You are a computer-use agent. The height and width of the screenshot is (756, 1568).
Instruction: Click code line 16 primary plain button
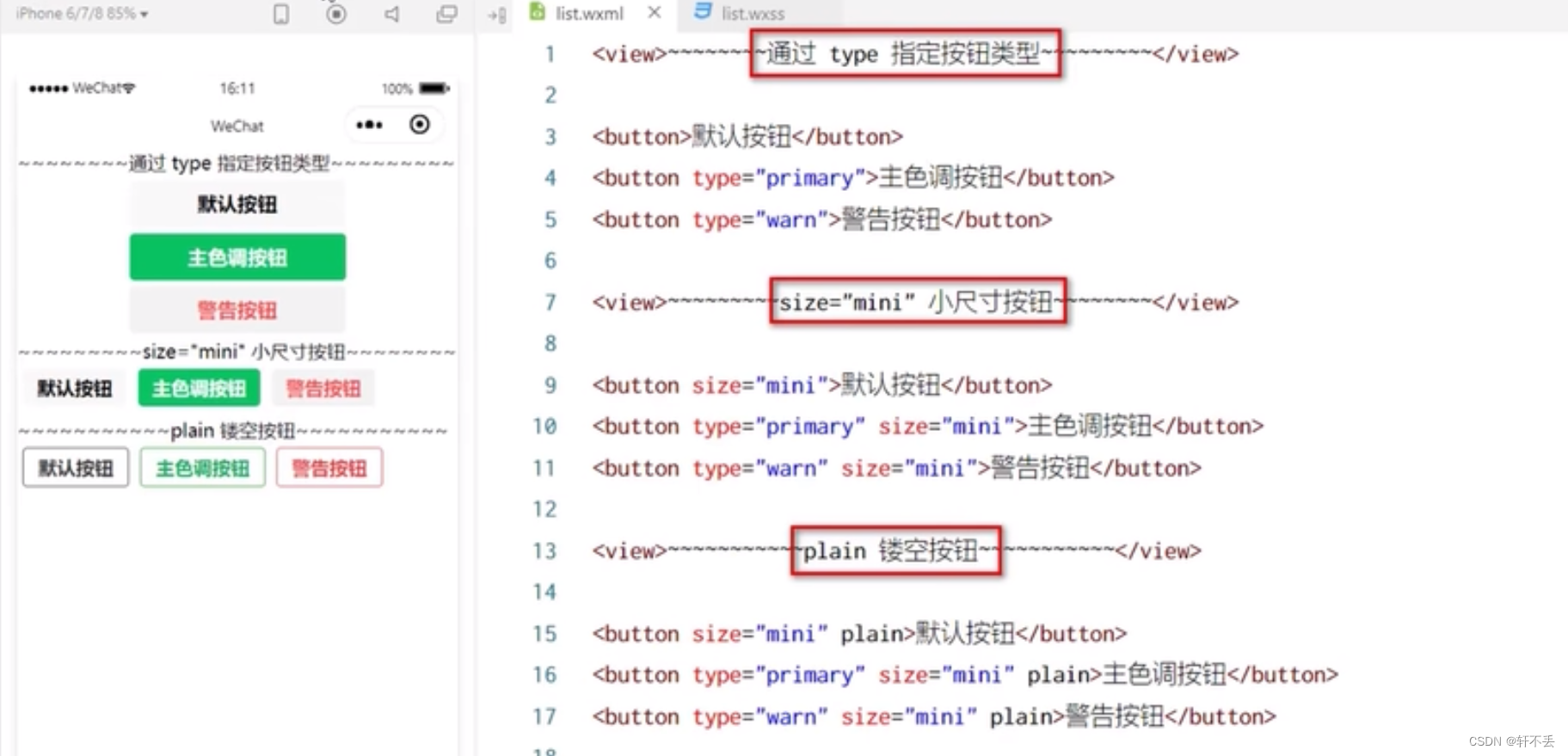point(965,674)
